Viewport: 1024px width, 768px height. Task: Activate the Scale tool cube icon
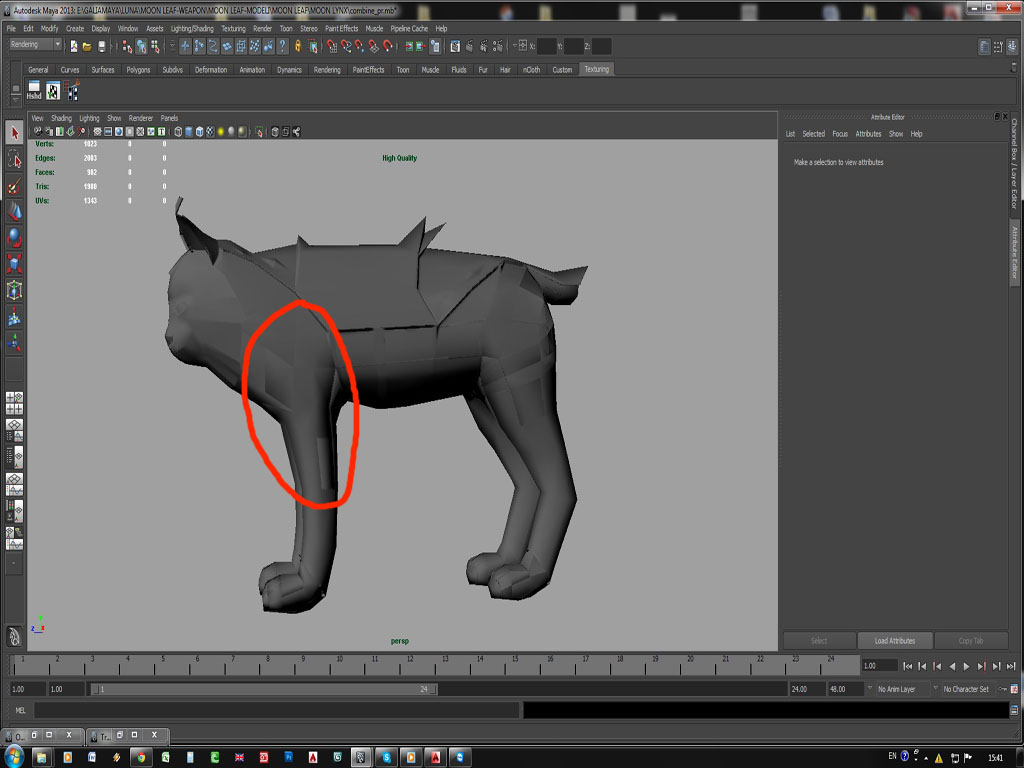tap(14, 264)
